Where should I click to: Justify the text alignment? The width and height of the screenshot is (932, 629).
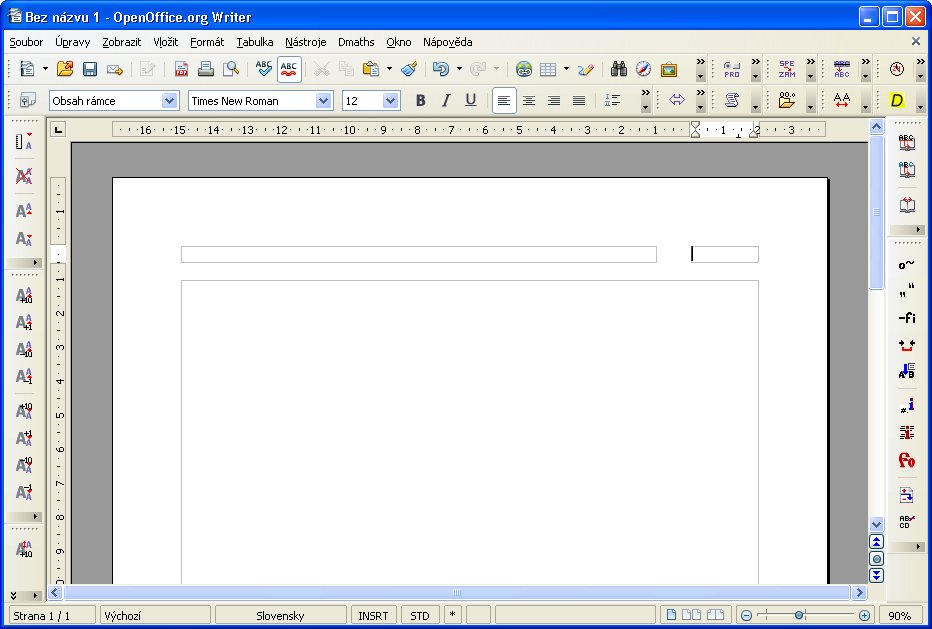pos(578,100)
